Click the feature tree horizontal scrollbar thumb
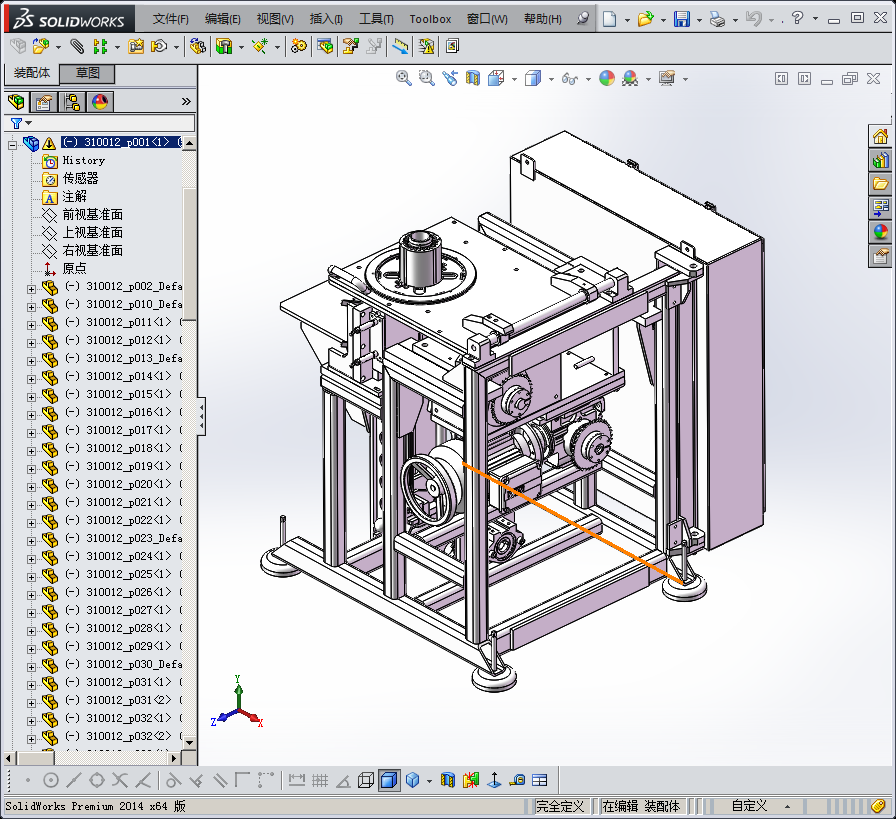896x819 pixels. point(35,758)
